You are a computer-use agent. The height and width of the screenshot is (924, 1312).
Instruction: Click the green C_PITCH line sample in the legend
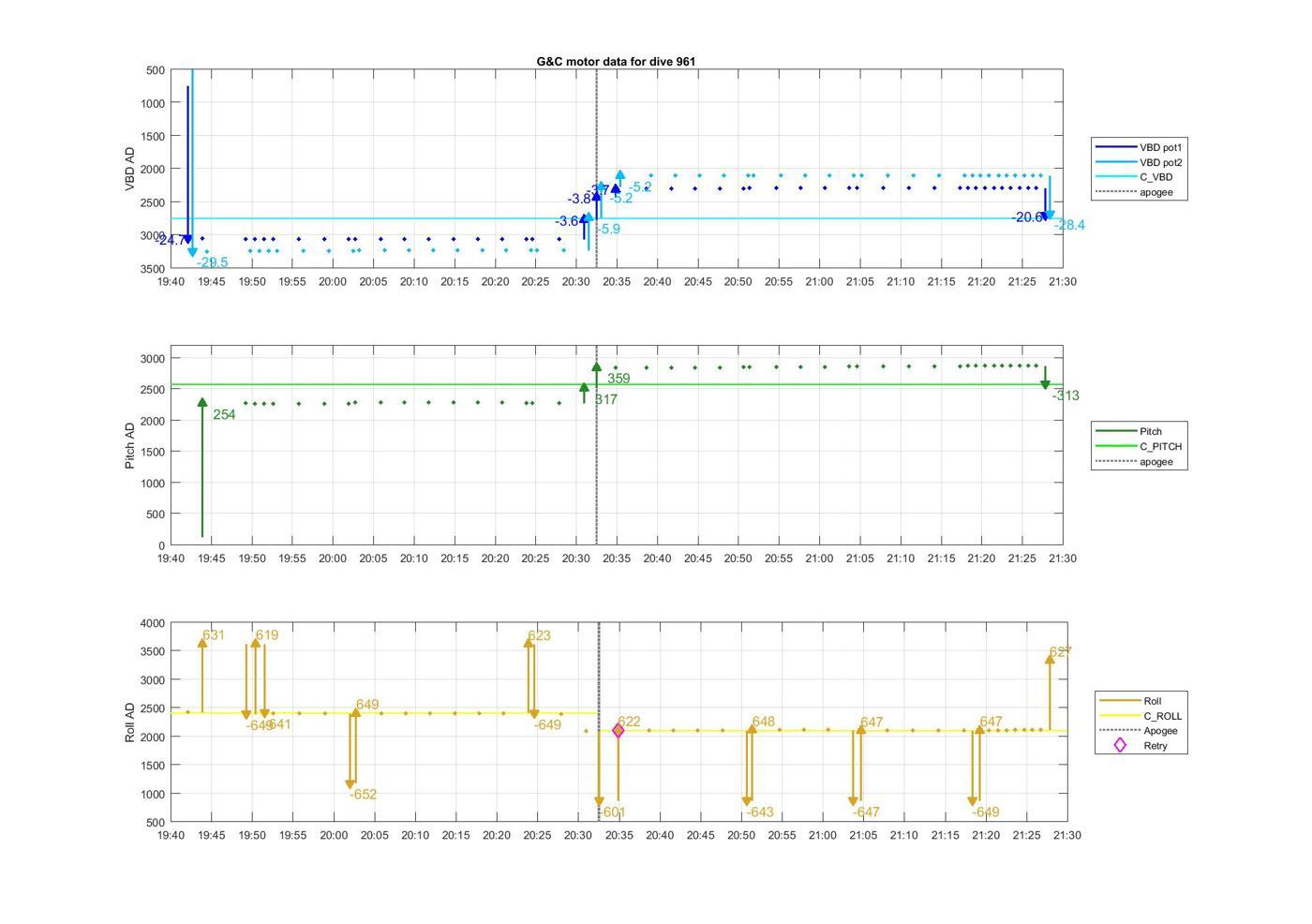point(1114,446)
